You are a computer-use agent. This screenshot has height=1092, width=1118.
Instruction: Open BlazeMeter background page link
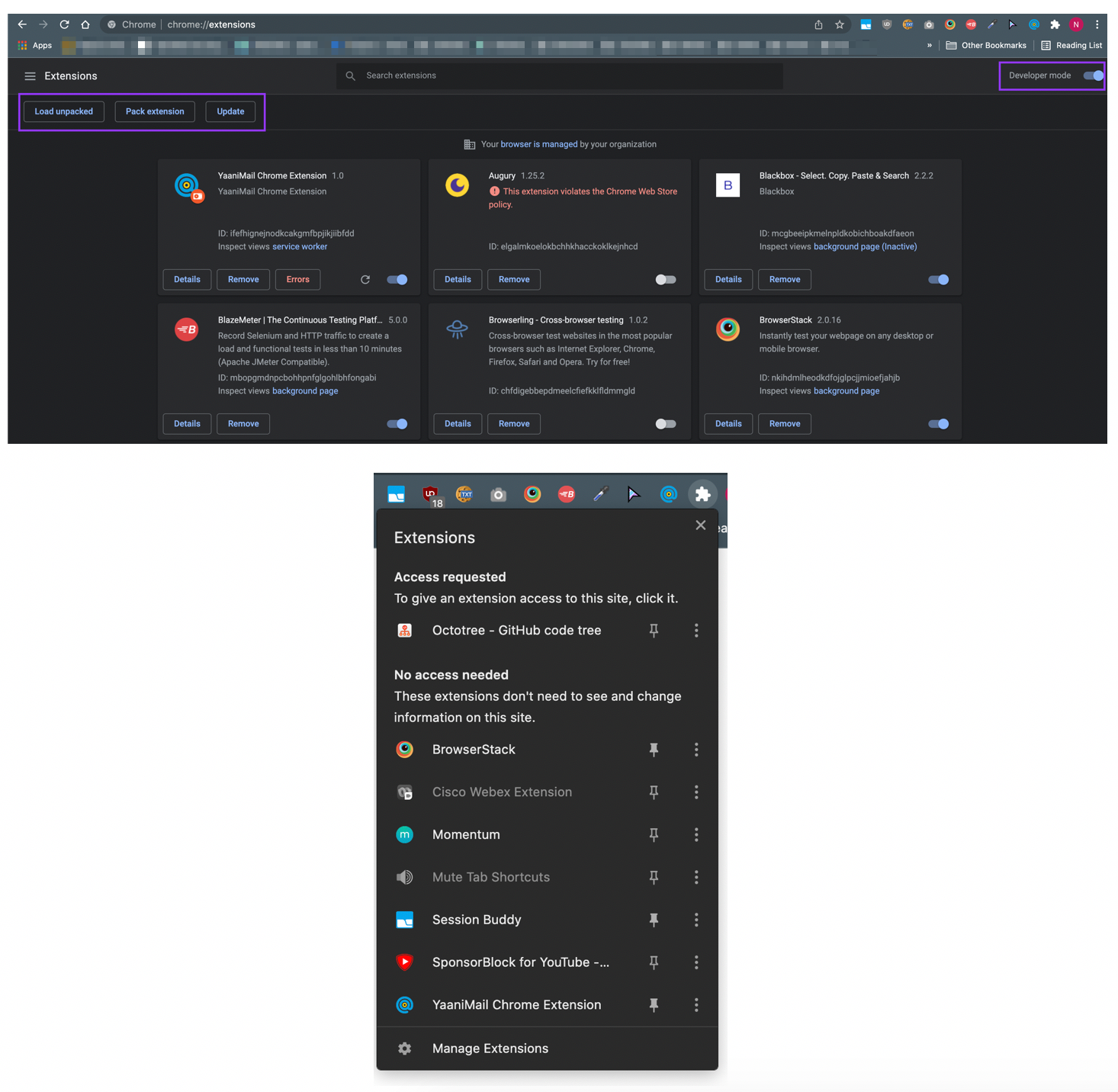[305, 391]
